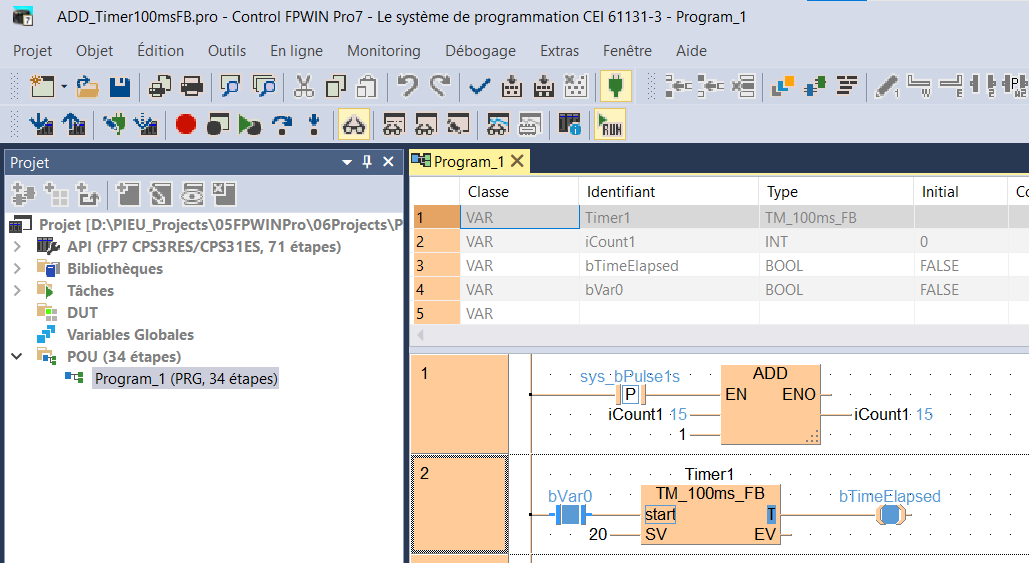Click the iCount1 identifier cell
Screen dimensions: 1029x563
(x=611, y=242)
